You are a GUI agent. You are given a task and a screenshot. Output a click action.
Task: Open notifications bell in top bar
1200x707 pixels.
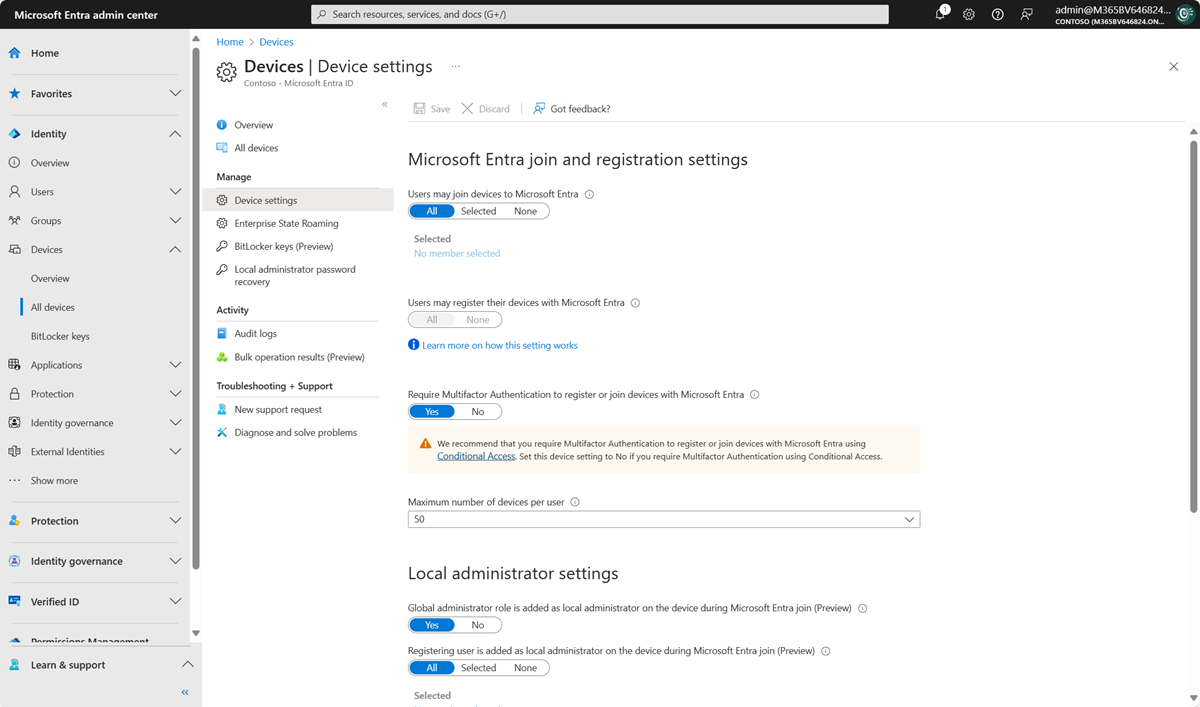point(940,14)
